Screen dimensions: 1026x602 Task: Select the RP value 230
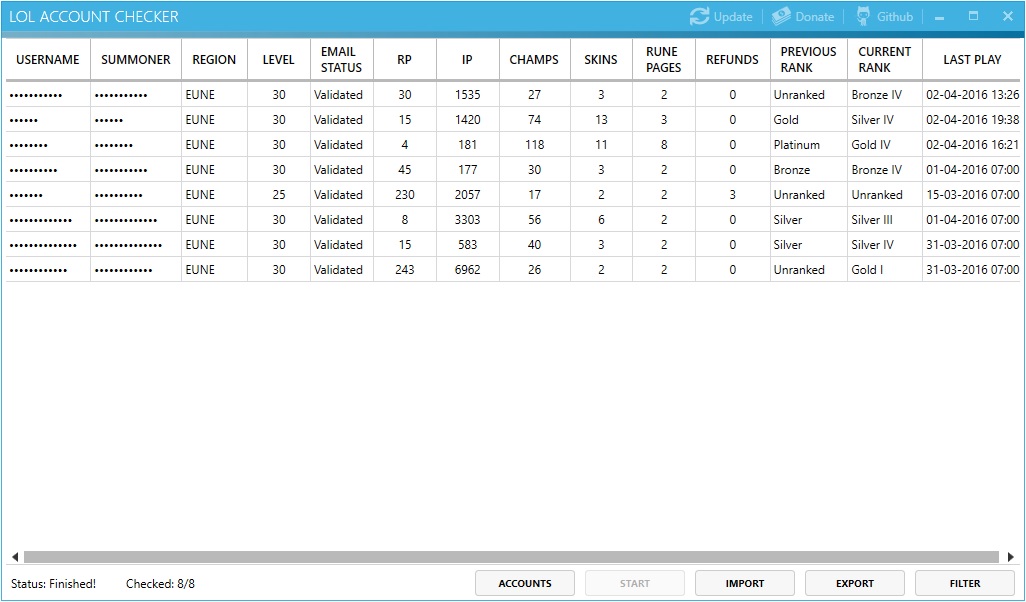pyautogui.click(x=404, y=194)
